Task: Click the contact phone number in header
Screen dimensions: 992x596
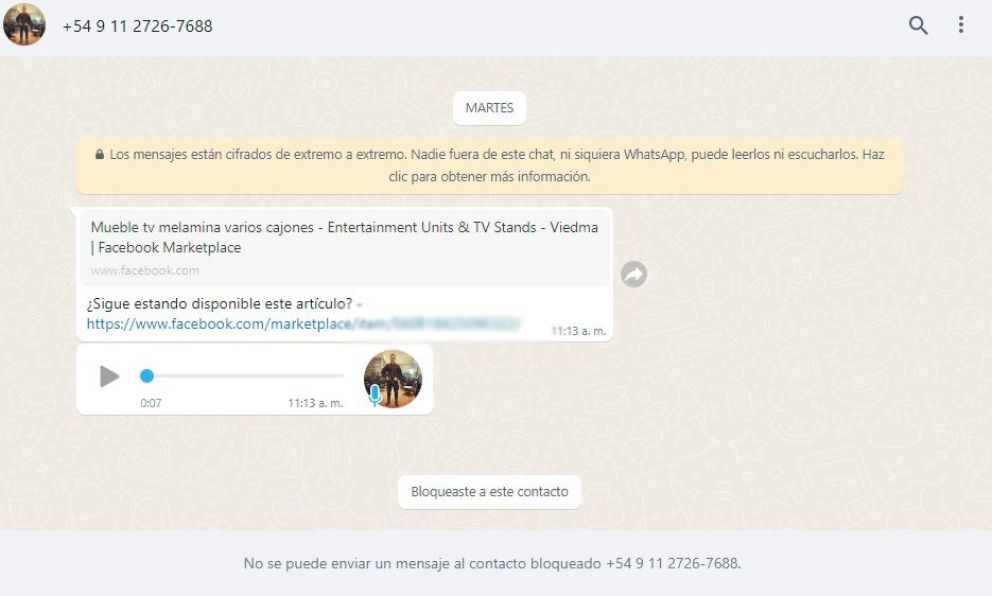Action: (x=137, y=26)
